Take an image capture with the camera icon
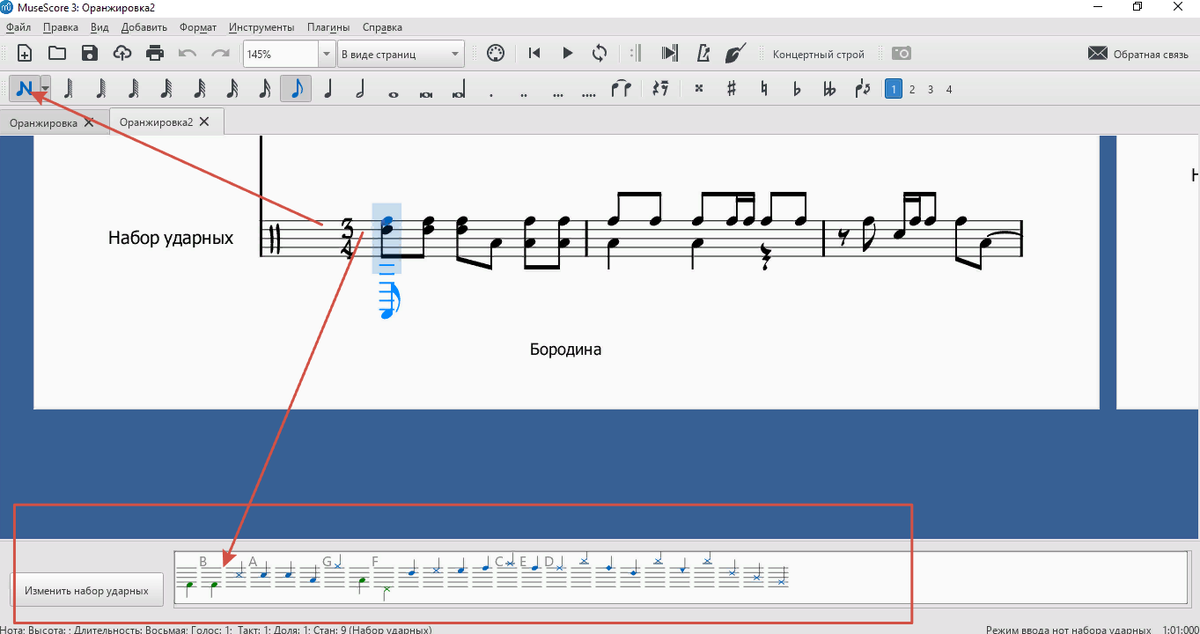 [900, 53]
